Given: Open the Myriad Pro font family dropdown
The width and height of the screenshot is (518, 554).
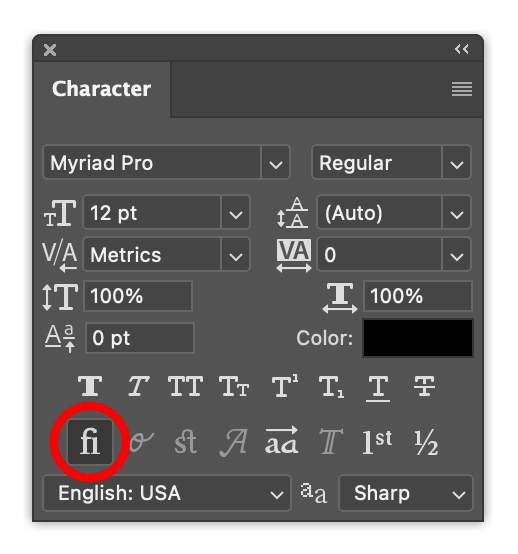Looking at the screenshot, I should [275, 163].
